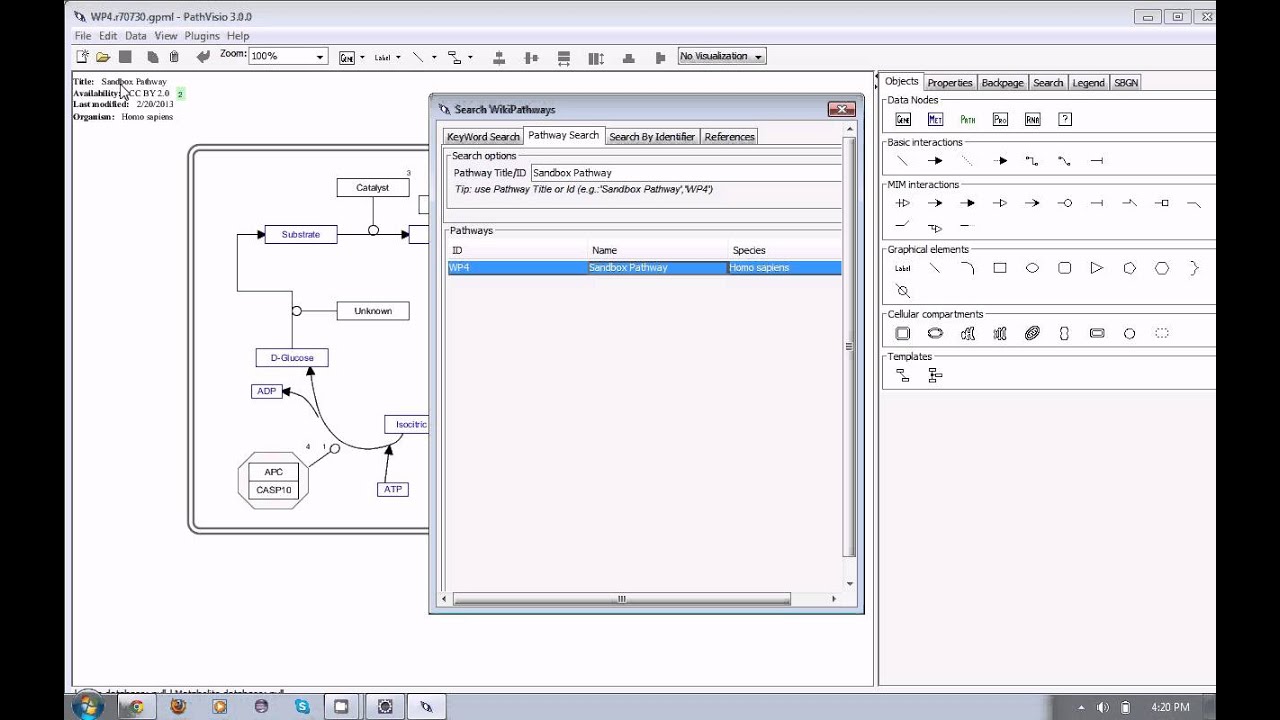Click the horizontal scrollbar in search dialog
Viewport: 1280px width, 720px height.
pos(621,599)
